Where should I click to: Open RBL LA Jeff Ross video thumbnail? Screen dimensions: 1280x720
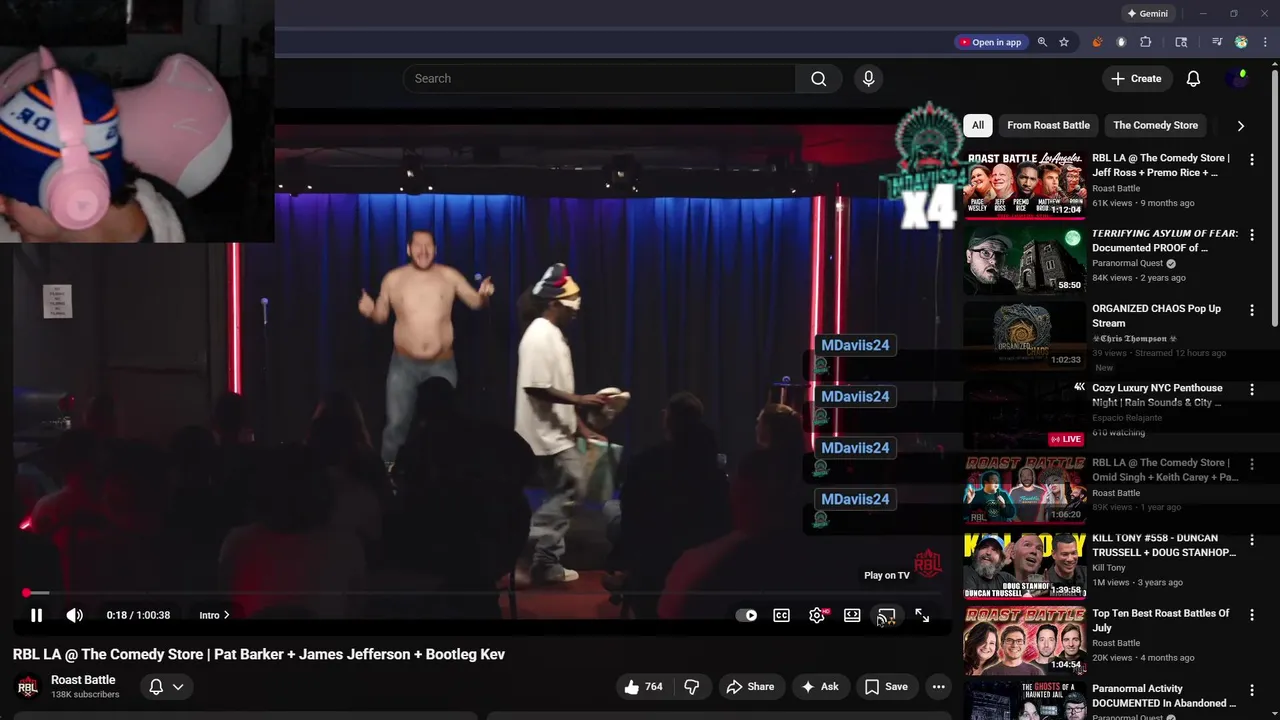point(1024,184)
